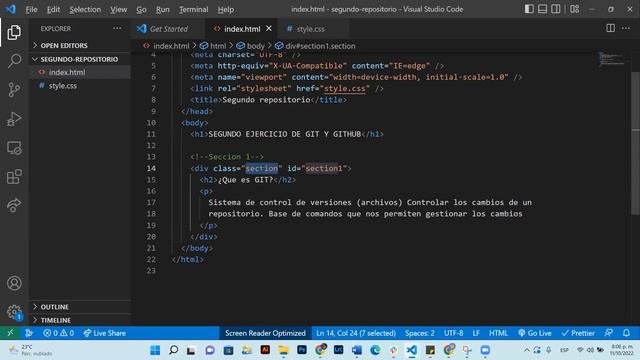
Task: Collapse the SEGUNDO-REPOSITORIO folder section
Action: (x=80, y=59)
